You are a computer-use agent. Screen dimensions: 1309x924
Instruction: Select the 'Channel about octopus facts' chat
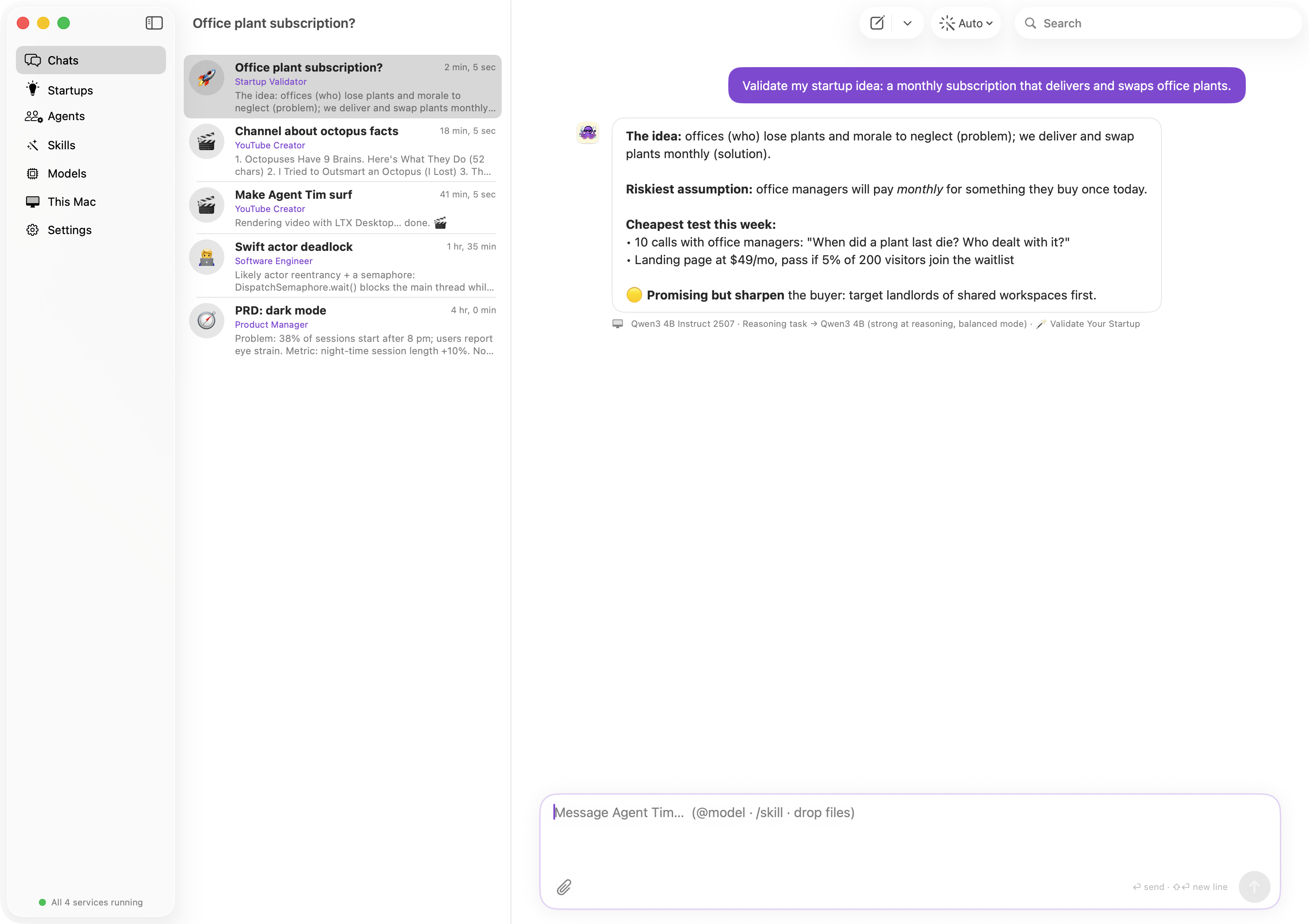(342, 151)
